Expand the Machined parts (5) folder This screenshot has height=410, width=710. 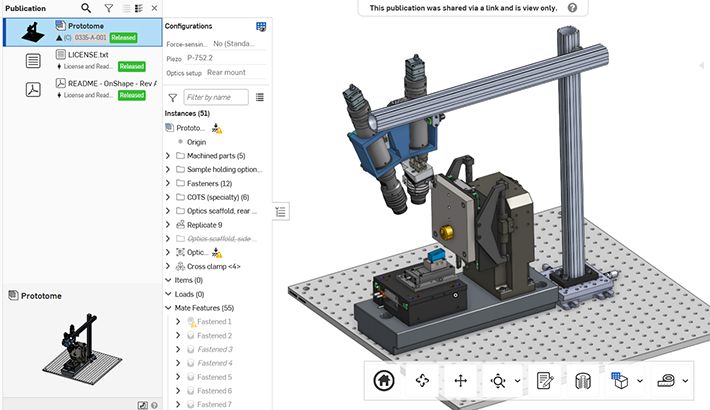coord(168,155)
